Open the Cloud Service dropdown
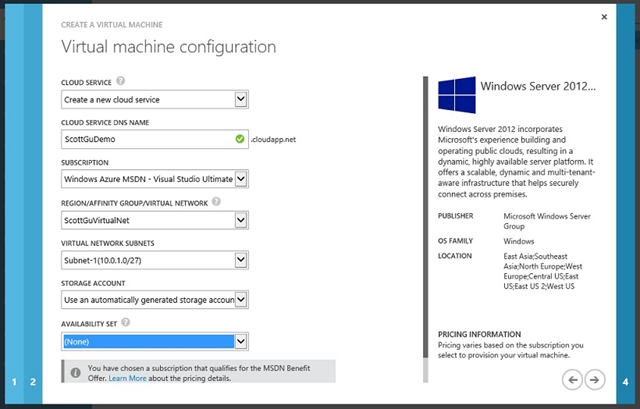This screenshot has height=409, width=640. (155, 100)
